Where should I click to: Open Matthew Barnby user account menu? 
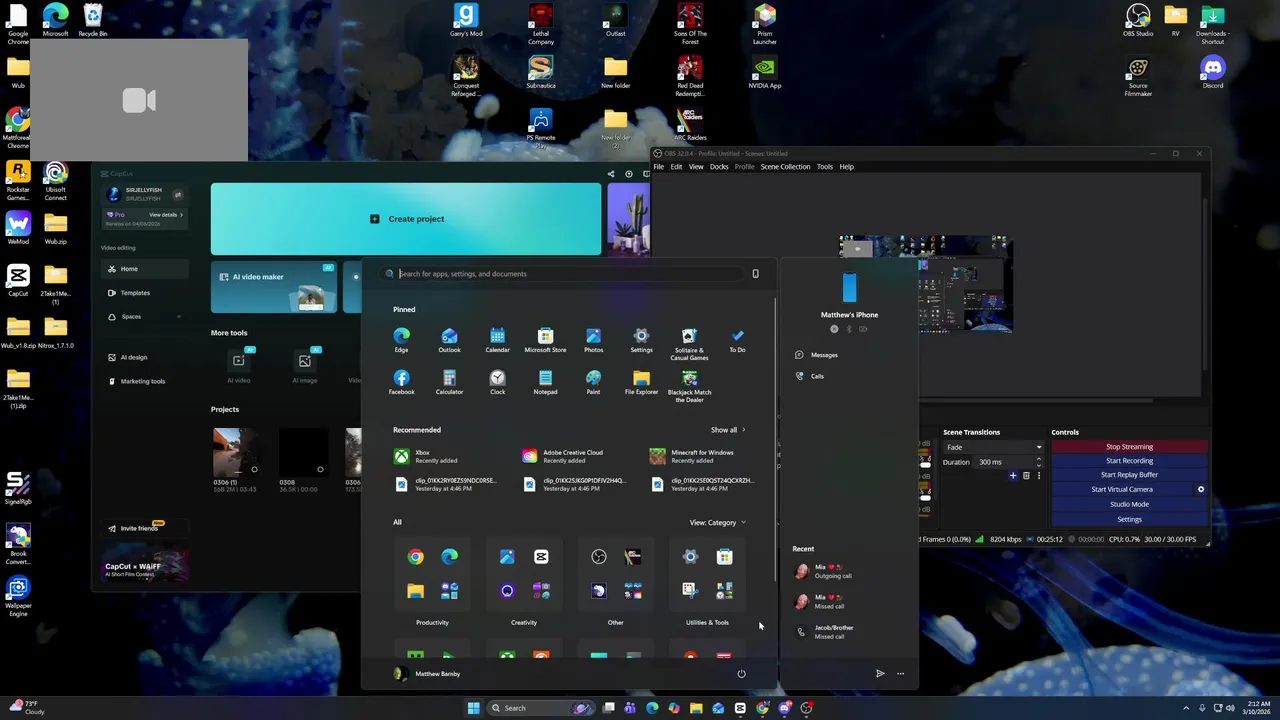(428, 674)
